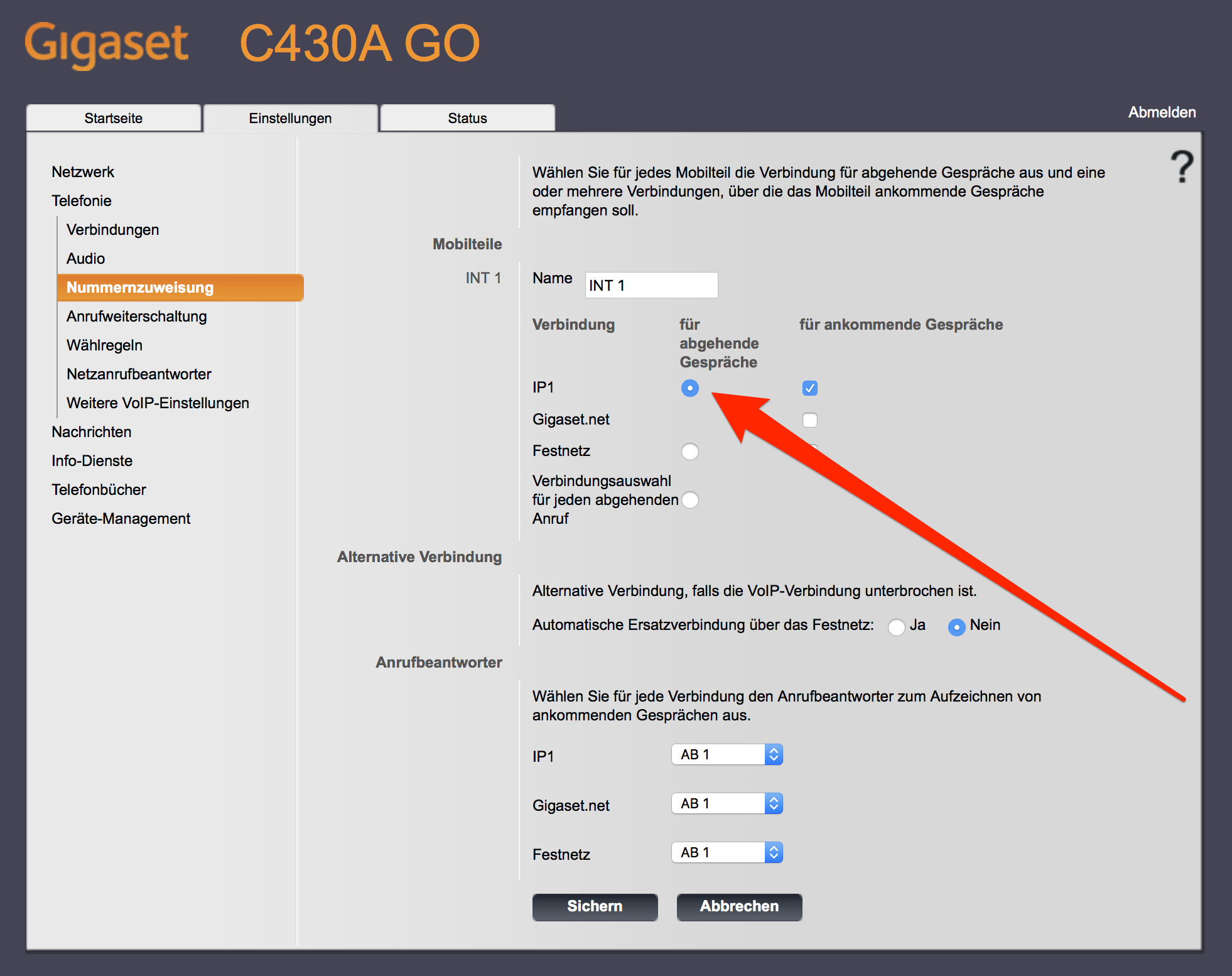The width and height of the screenshot is (1232, 976).
Task: Click the 'für ankommende Gespräche' column header
Action: 901,325
